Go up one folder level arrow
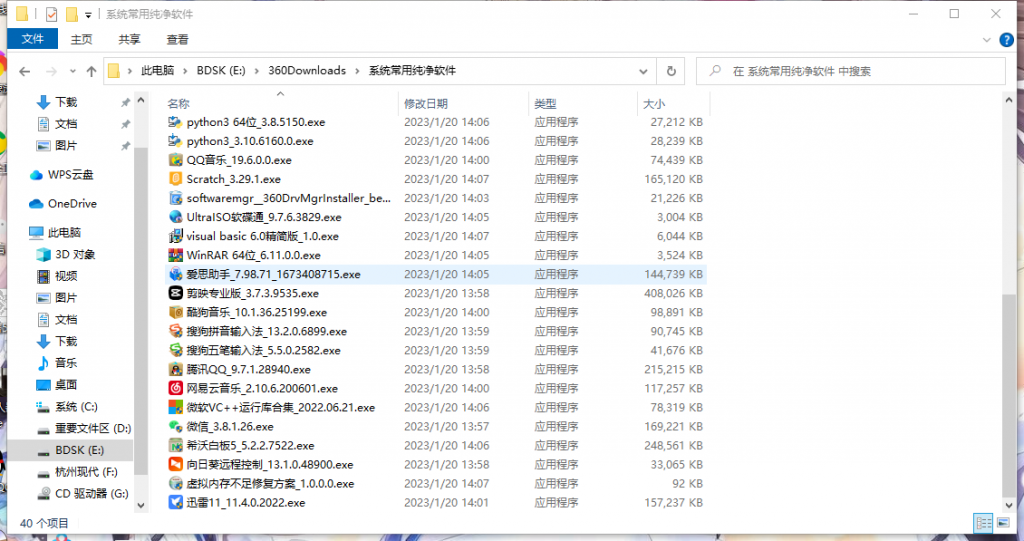Image resolution: width=1024 pixels, height=541 pixels. coord(91,71)
